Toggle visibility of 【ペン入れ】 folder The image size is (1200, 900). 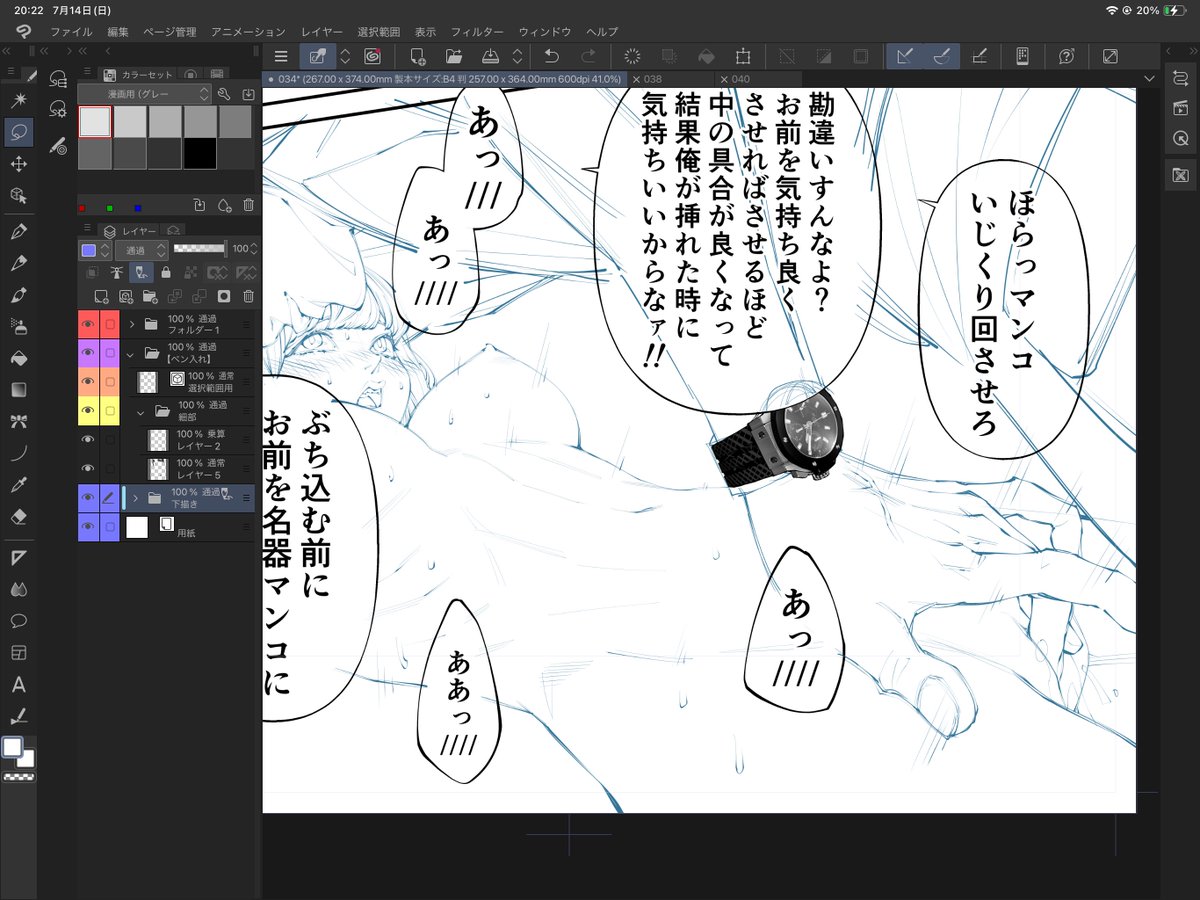[88, 352]
